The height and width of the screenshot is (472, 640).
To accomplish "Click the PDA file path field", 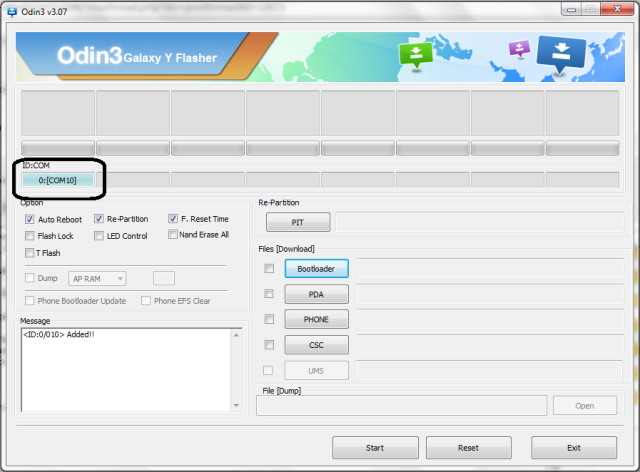I will point(490,294).
